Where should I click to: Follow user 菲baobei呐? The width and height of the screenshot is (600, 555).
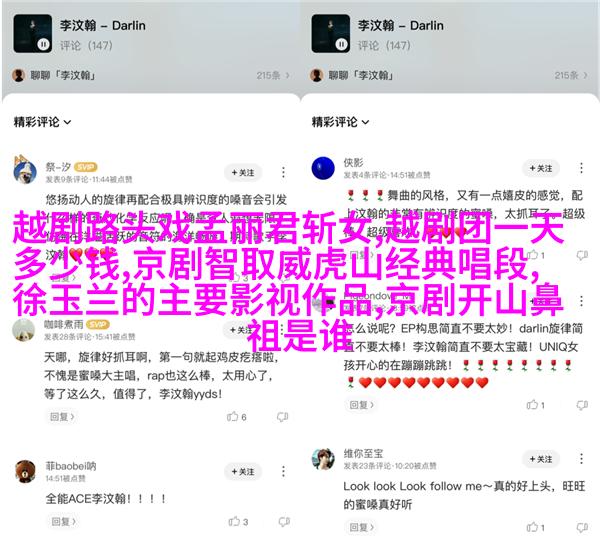tap(243, 472)
